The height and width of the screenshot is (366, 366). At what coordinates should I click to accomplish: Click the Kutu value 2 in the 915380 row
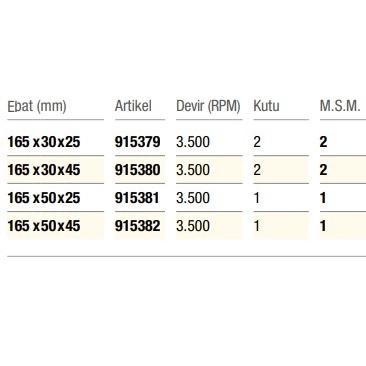pos(257,170)
